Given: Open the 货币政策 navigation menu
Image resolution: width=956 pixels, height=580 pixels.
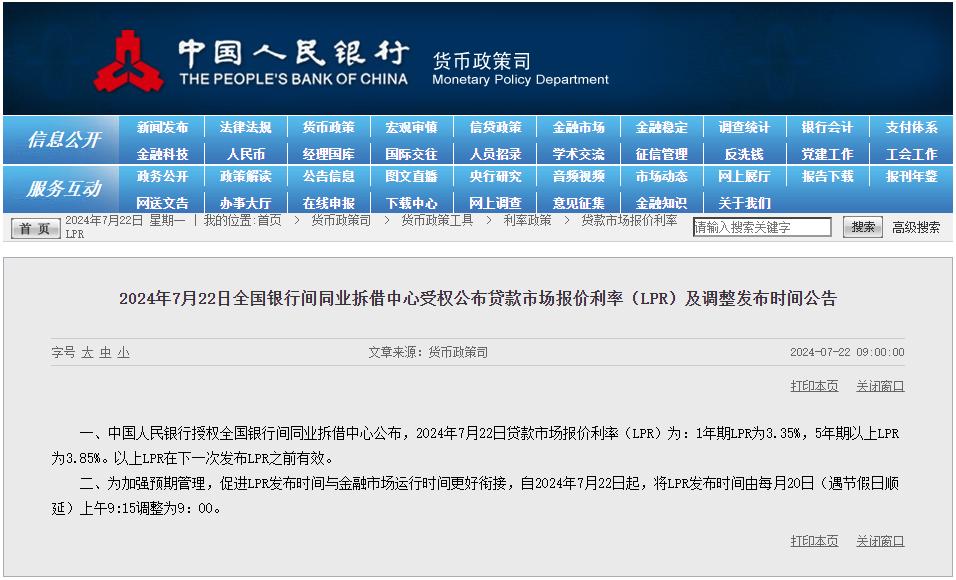Looking at the screenshot, I should (329, 128).
